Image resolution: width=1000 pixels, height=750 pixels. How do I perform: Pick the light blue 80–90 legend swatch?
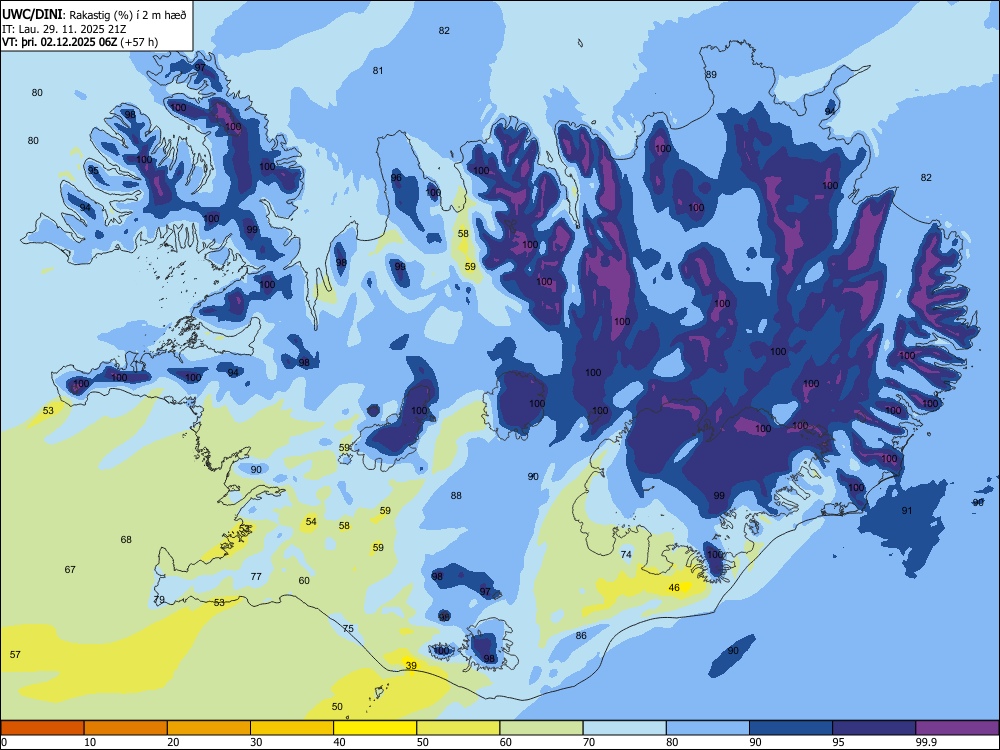708,728
